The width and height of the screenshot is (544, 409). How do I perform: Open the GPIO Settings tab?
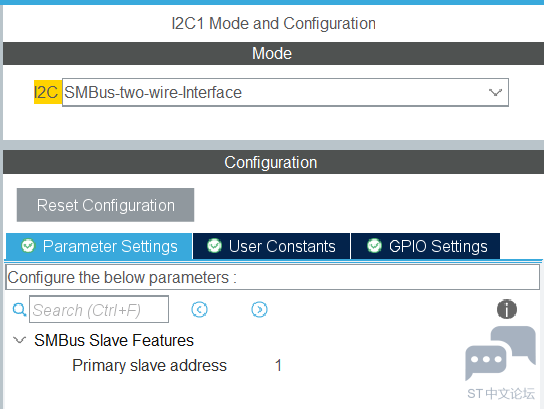coord(425,246)
